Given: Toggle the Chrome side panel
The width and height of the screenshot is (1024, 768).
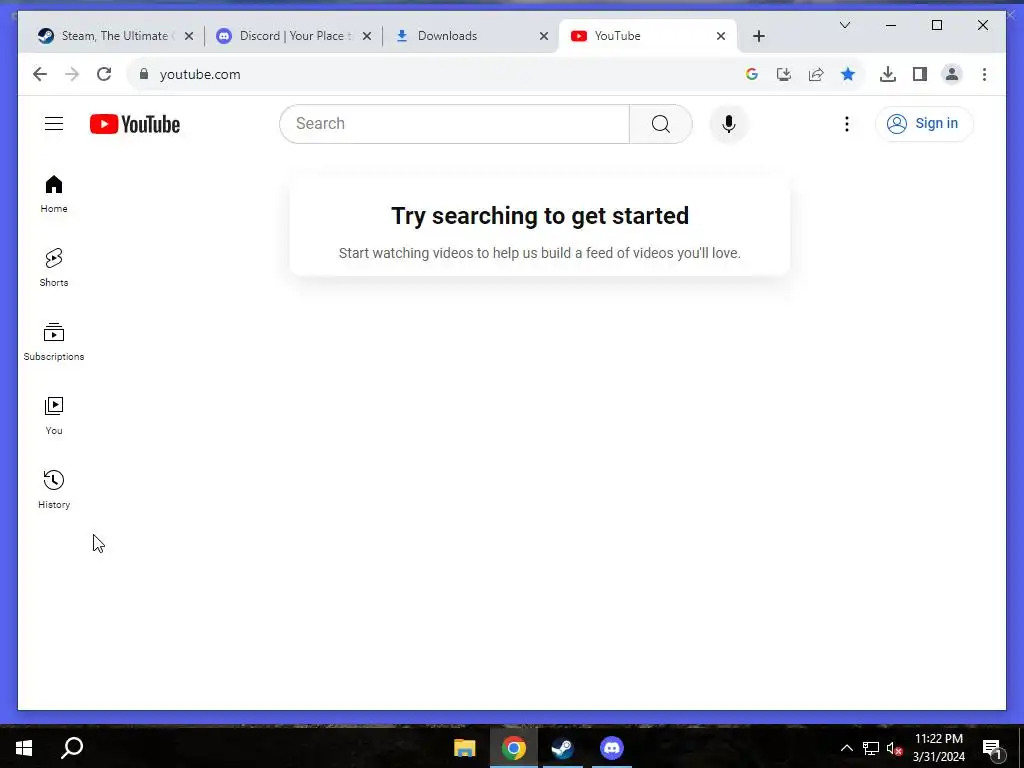Looking at the screenshot, I should tap(920, 74).
